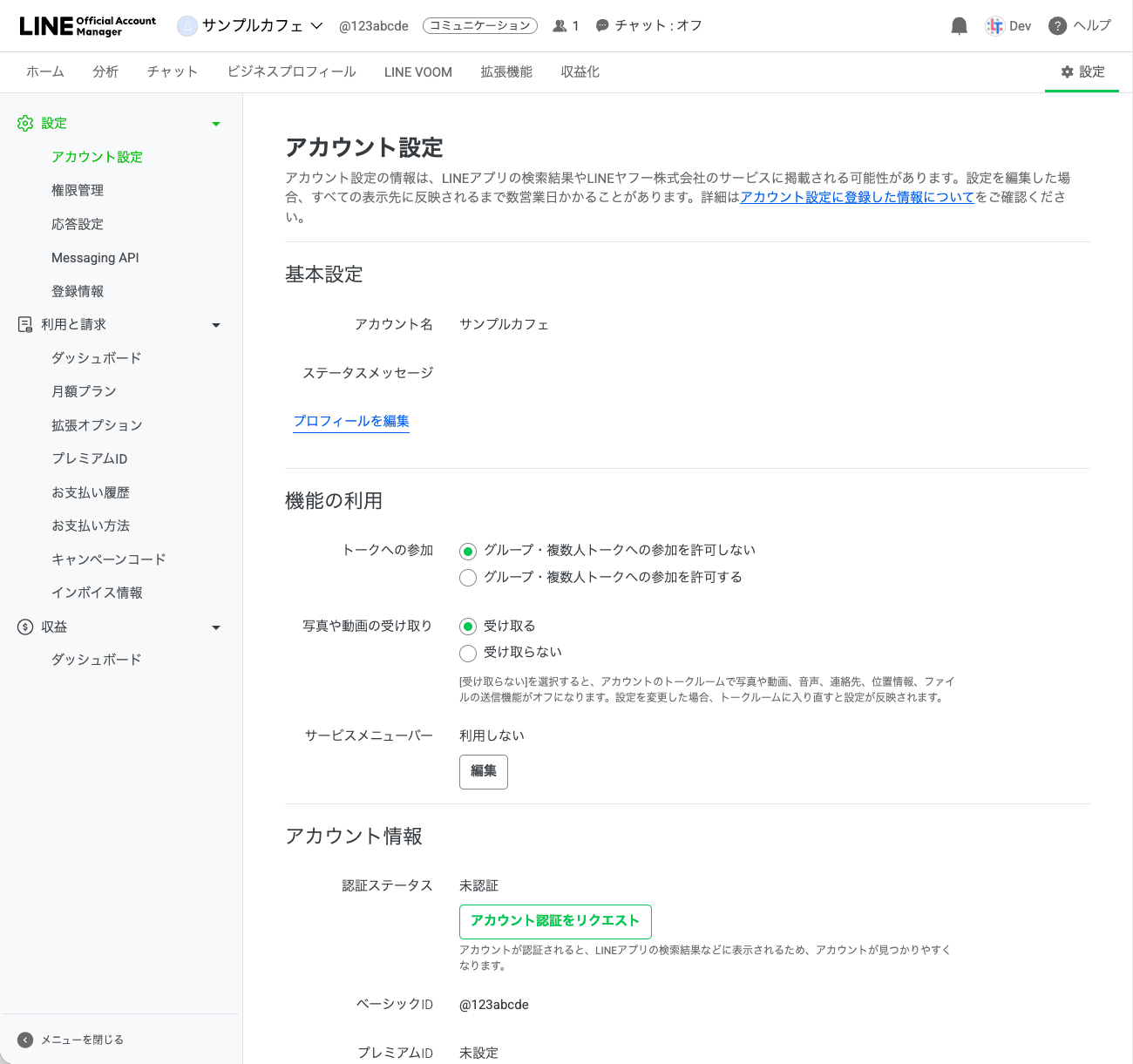Switch to the 拡張機能 tab
The width and height of the screenshot is (1133, 1064).
point(506,71)
